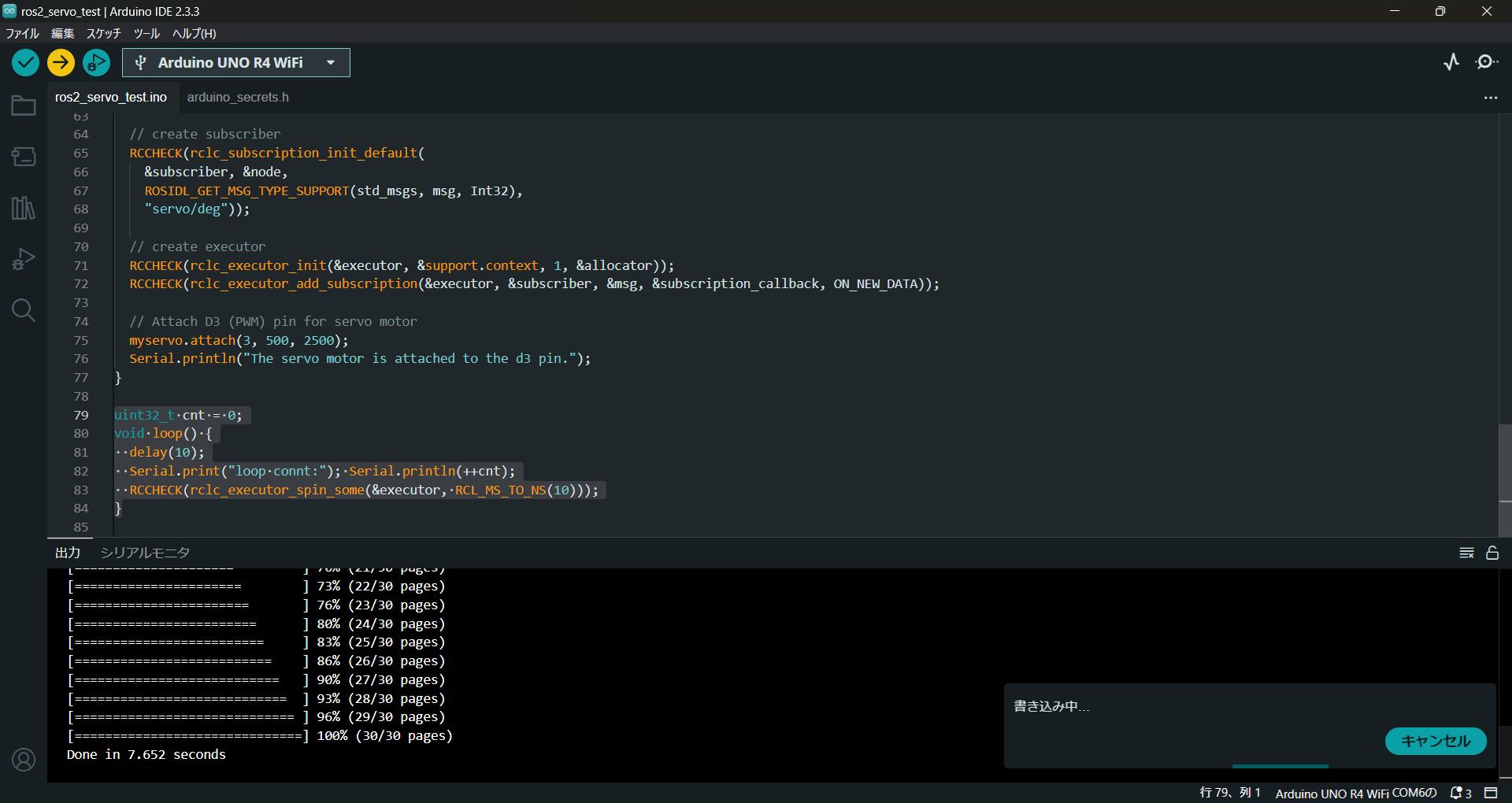The height and width of the screenshot is (803, 1512).
Task: Switch to the シリアルモニタ tab
Action: tap(145, 553)
